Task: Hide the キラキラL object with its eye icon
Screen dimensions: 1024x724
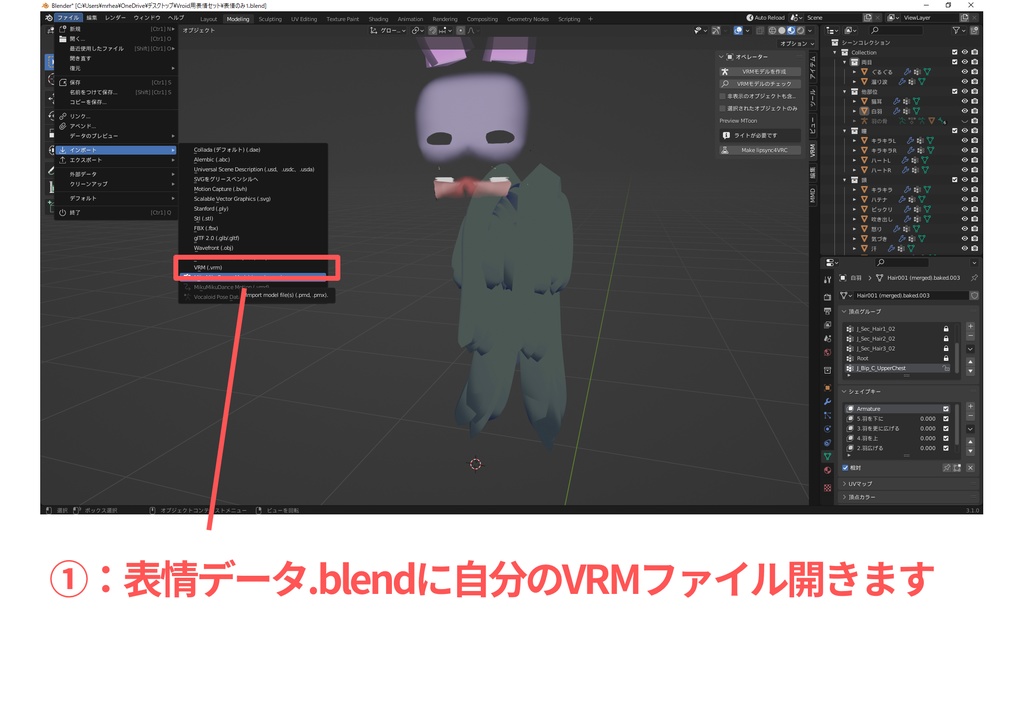Action: [964, 142]
